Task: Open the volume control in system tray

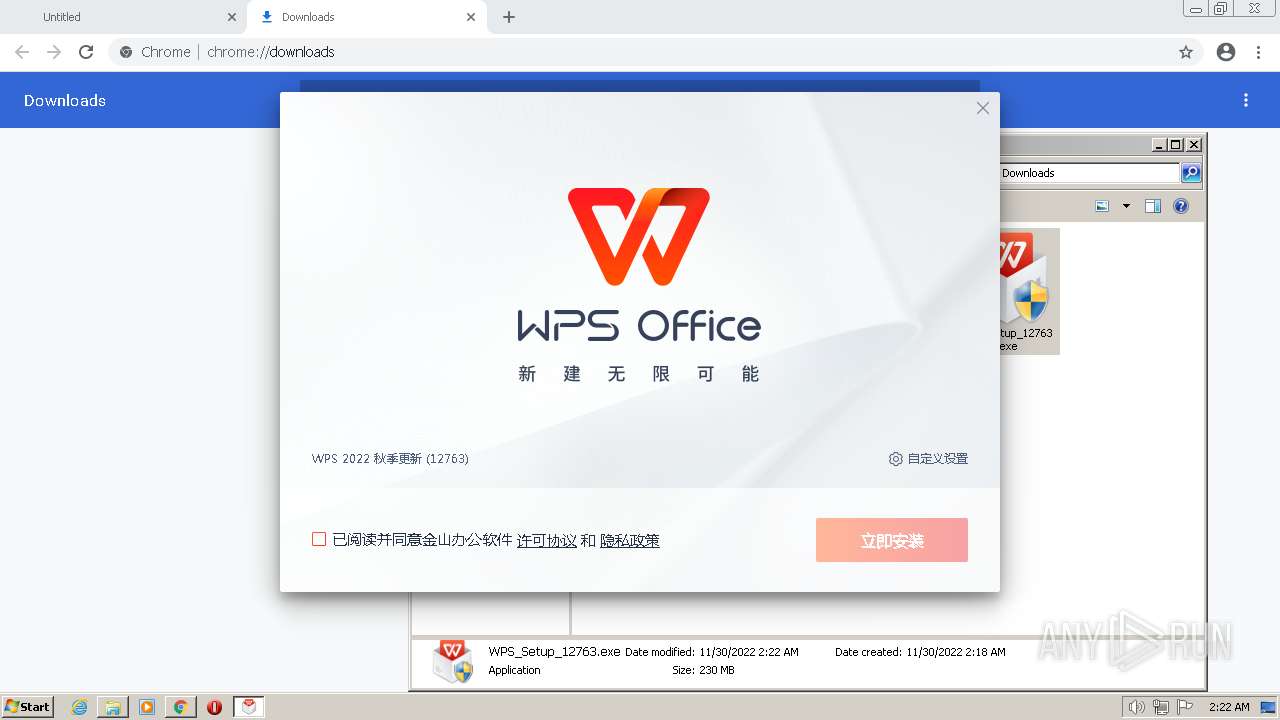Action: [x=1136, y=707]
